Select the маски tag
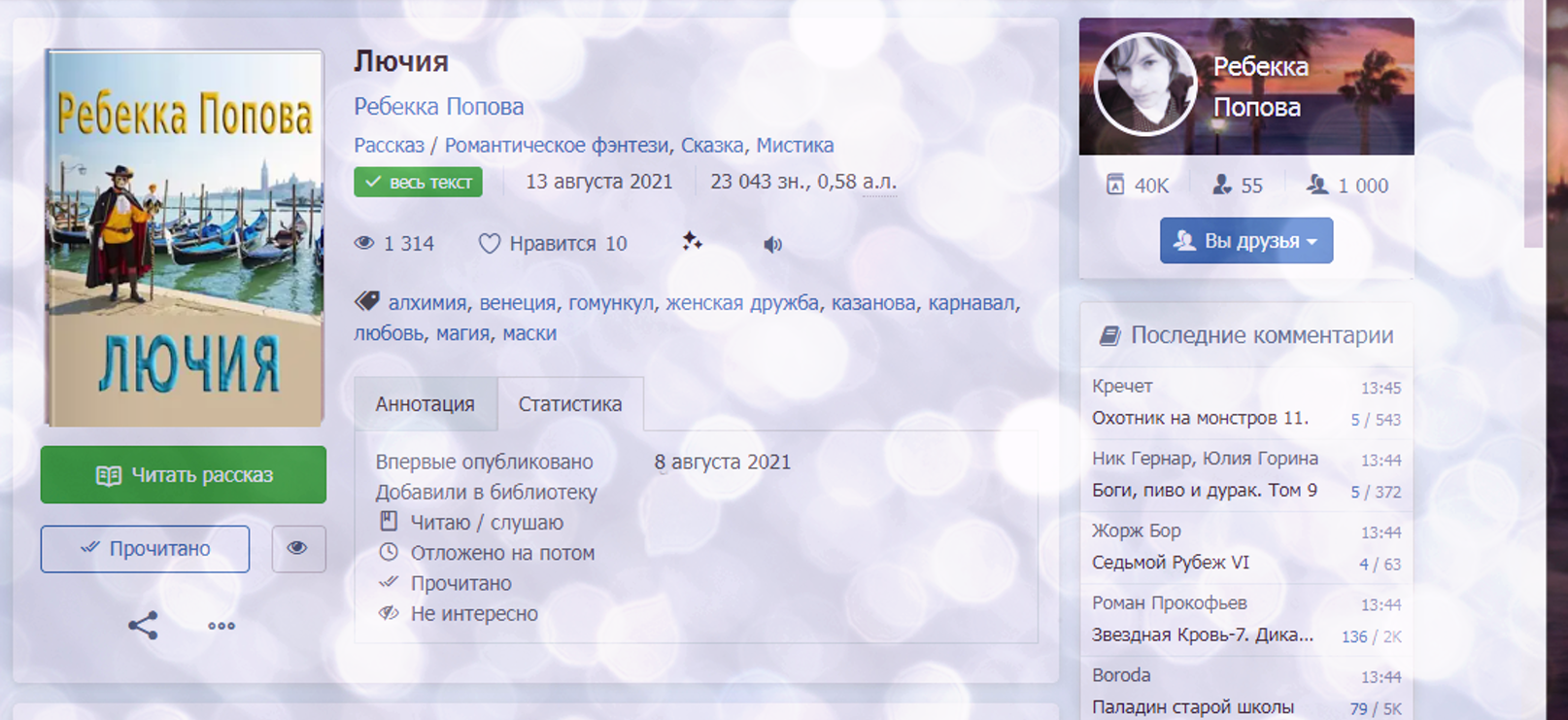This screenshot has height=720, width=1568. [x=529, y=332]
